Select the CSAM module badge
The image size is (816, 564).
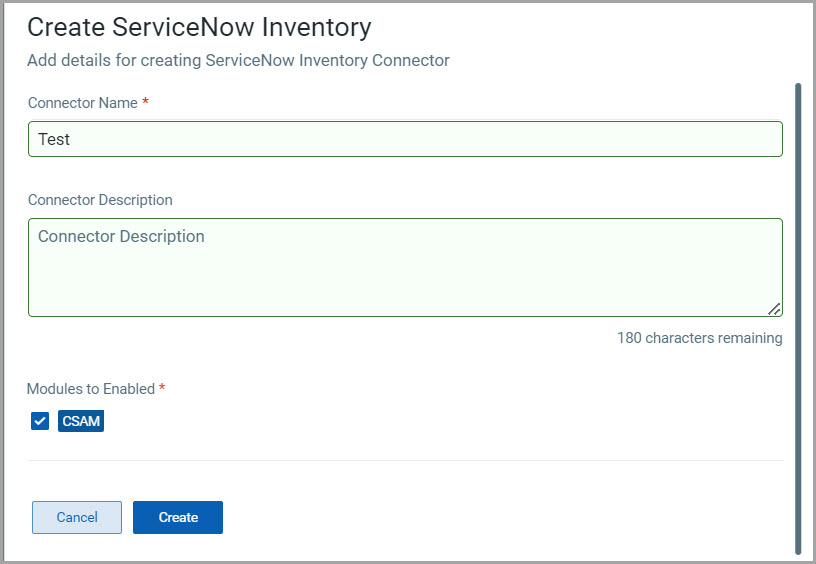(x=81, y=421)
